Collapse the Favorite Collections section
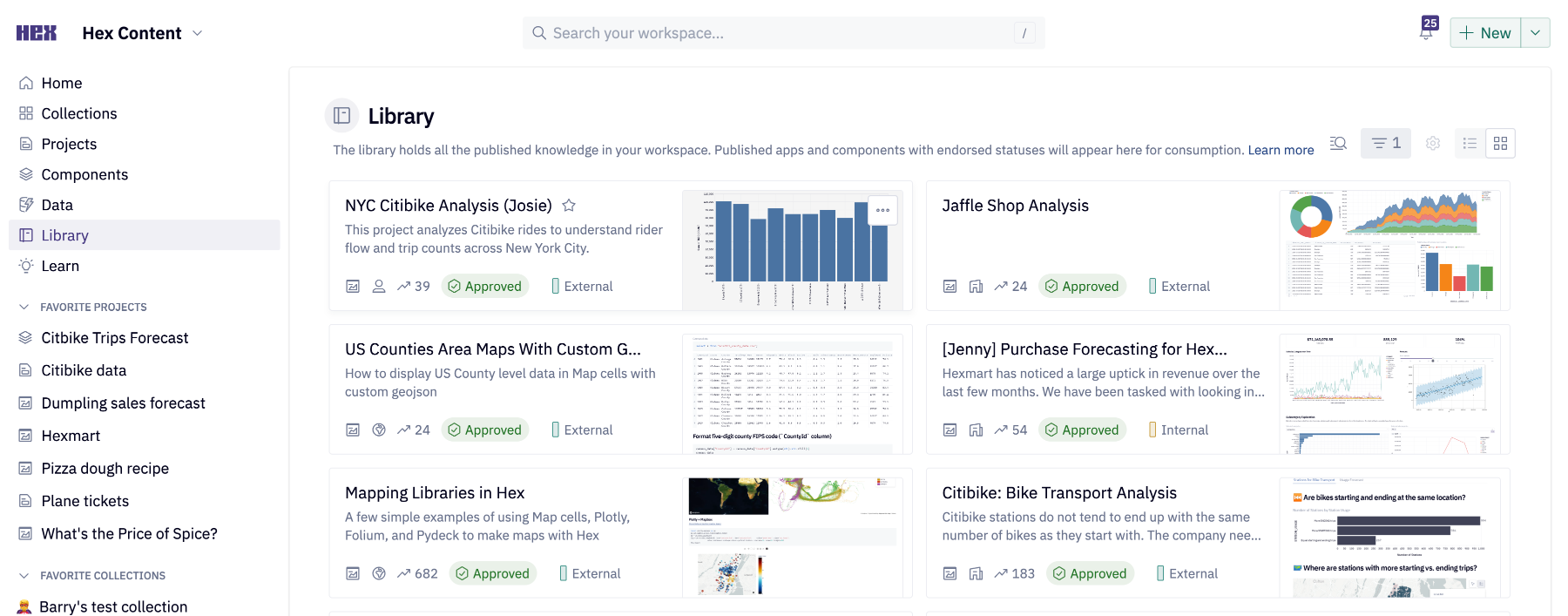This screenshot has width=1568, height=616. tap(24, 575)
